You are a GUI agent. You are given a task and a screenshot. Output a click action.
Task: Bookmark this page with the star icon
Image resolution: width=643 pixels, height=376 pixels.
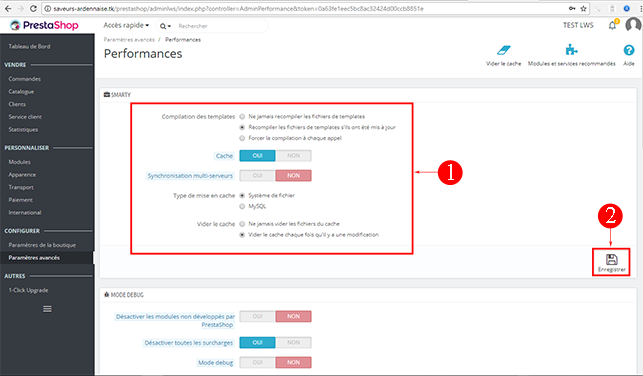pos(584,8)
